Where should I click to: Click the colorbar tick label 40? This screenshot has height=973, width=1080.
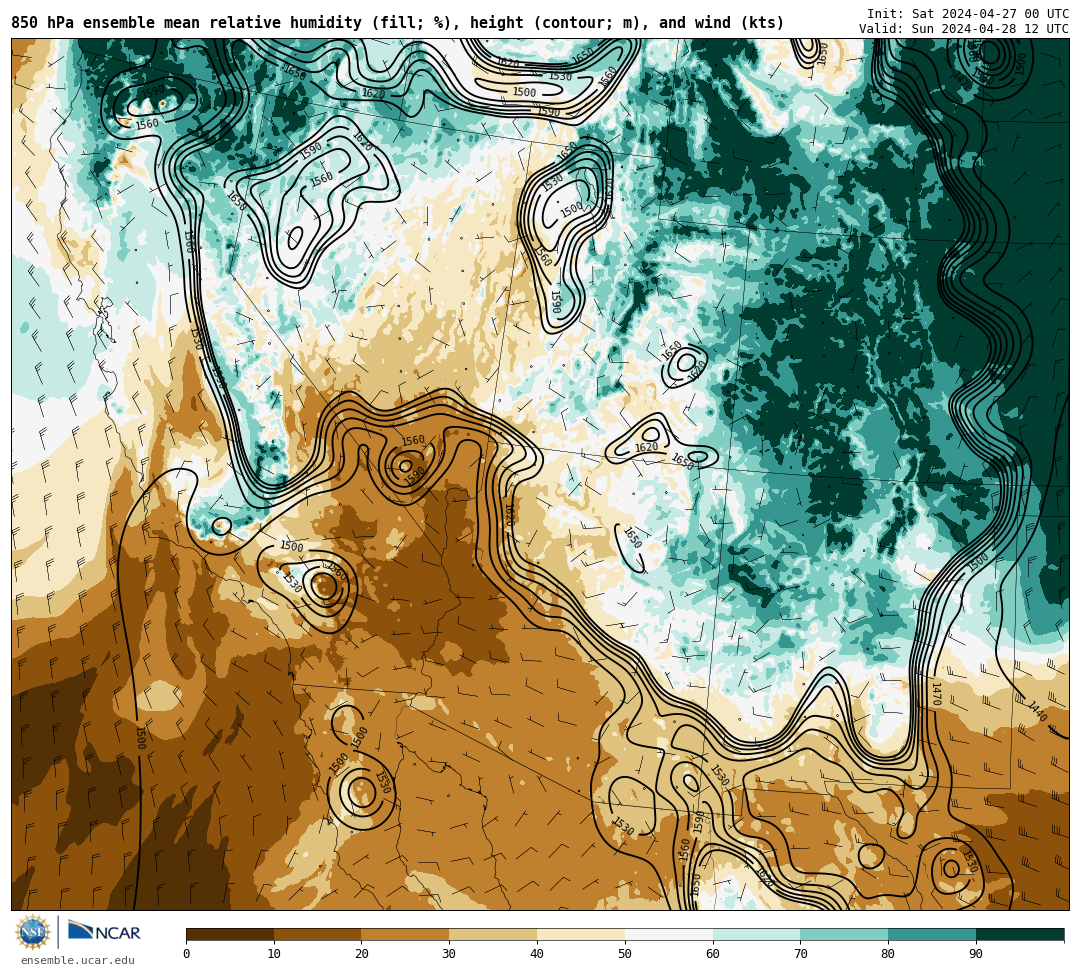coord(537,954)
